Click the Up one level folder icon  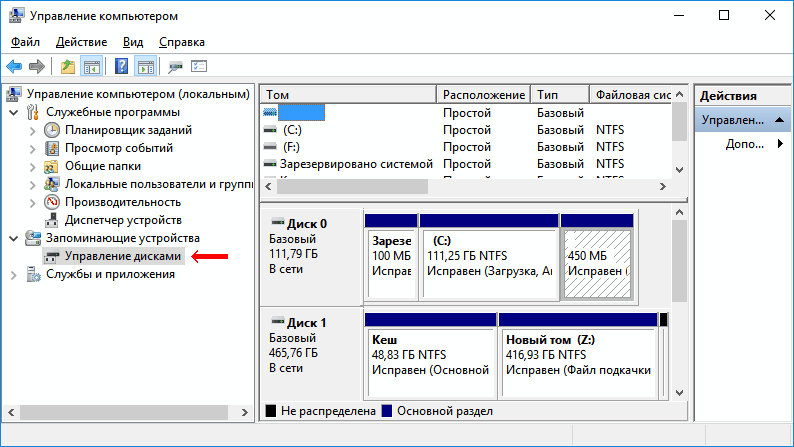(x=68, y=66)
